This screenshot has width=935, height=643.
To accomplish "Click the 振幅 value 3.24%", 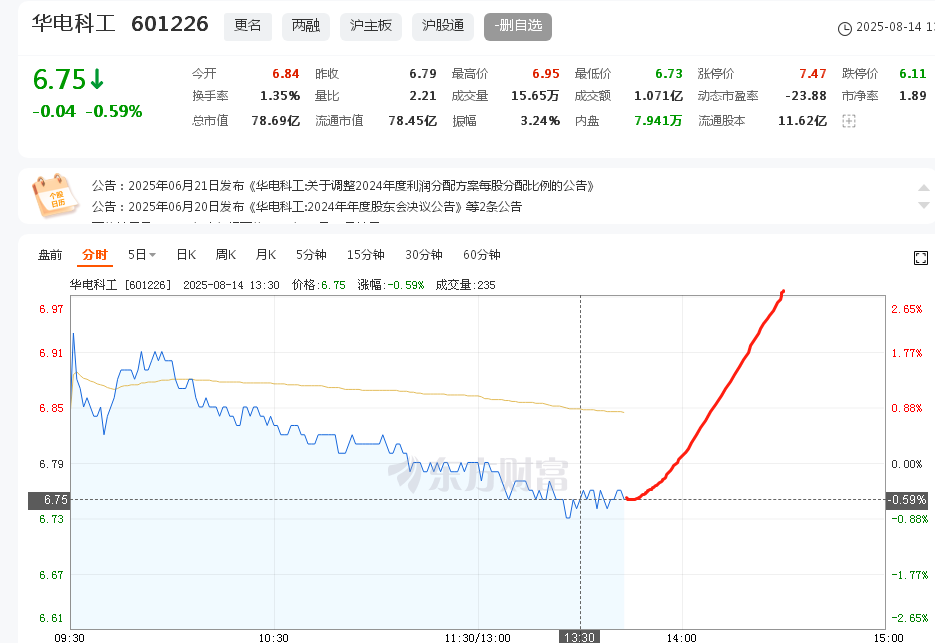I will [x=540, y=120].
